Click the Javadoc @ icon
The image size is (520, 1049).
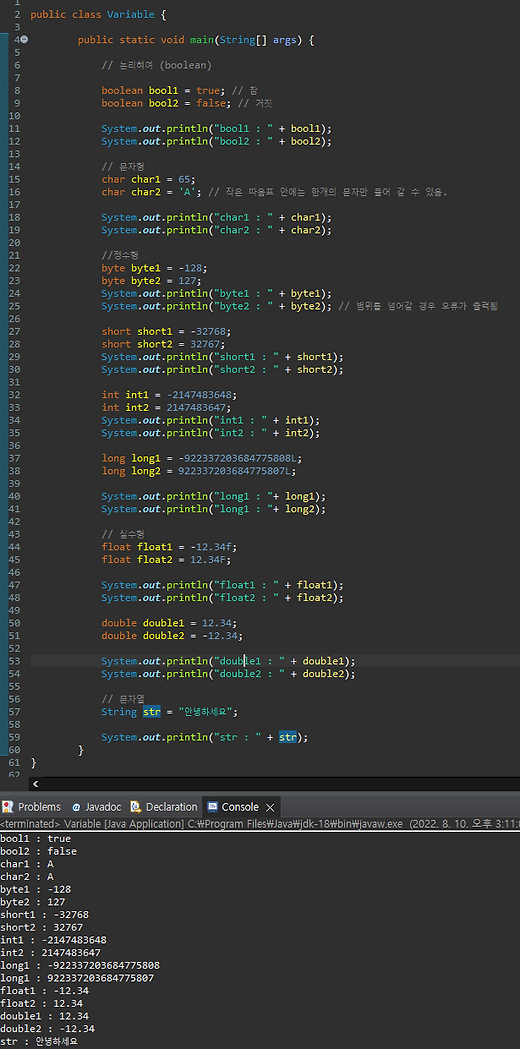(x=76, y=807)
